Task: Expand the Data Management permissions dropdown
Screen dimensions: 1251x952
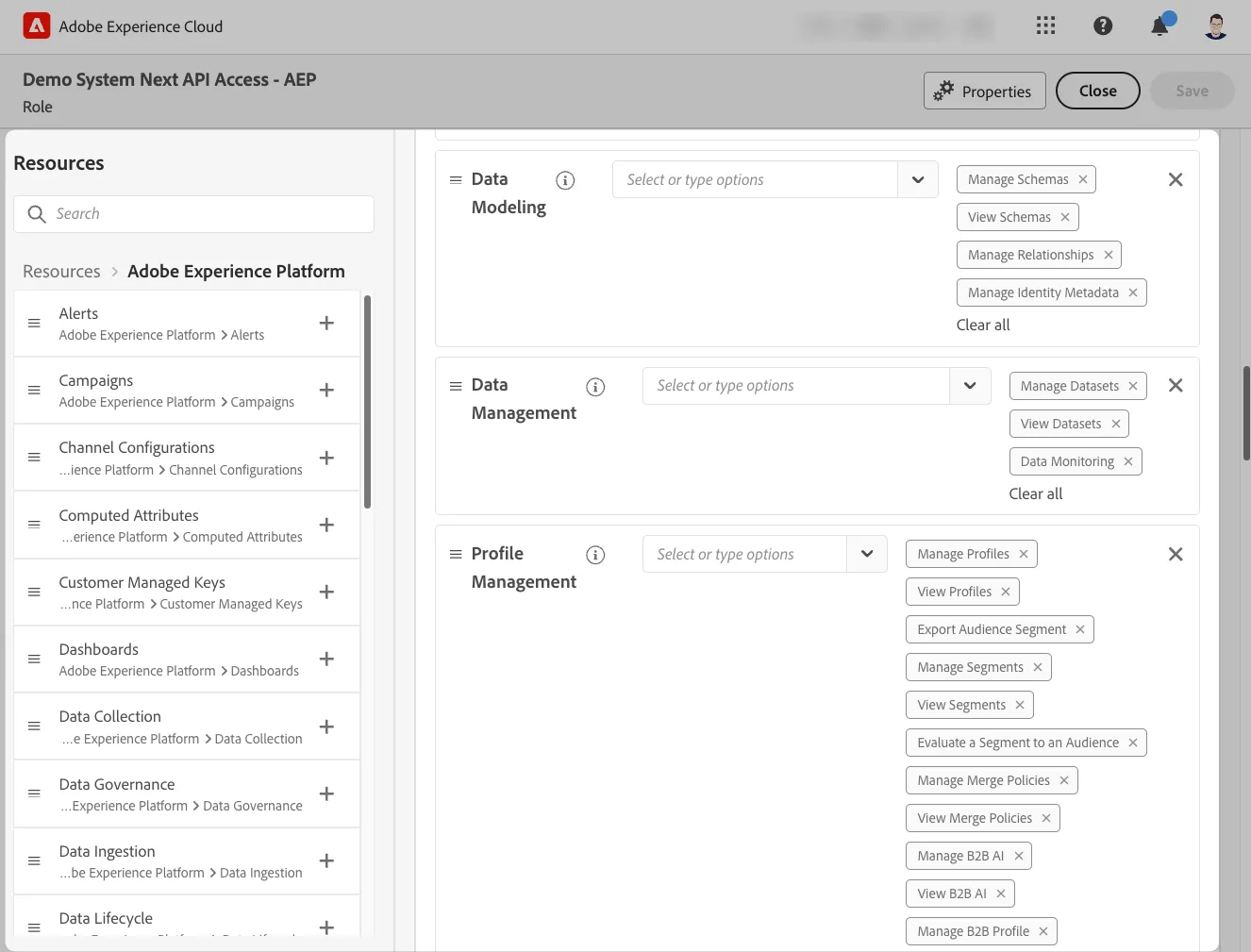Action: (970, 385)
